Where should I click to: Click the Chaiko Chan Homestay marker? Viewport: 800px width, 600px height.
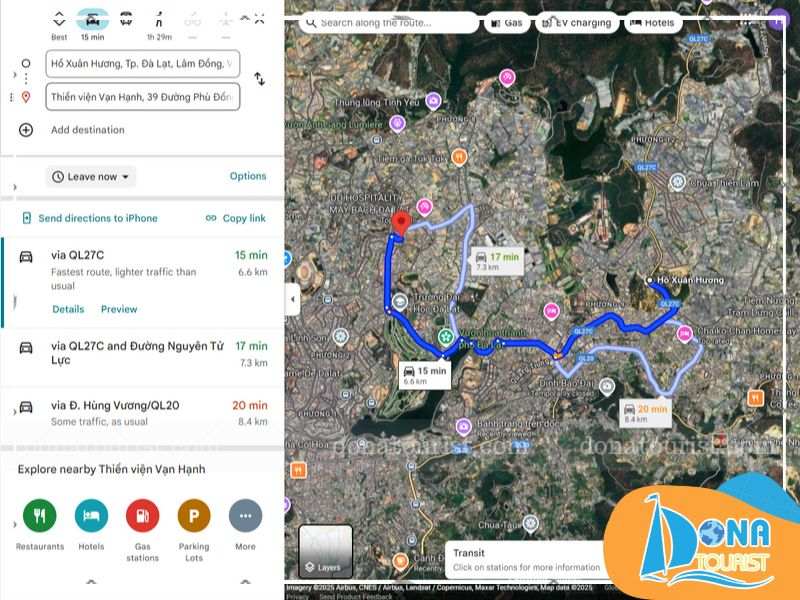[x=684, y=334]
